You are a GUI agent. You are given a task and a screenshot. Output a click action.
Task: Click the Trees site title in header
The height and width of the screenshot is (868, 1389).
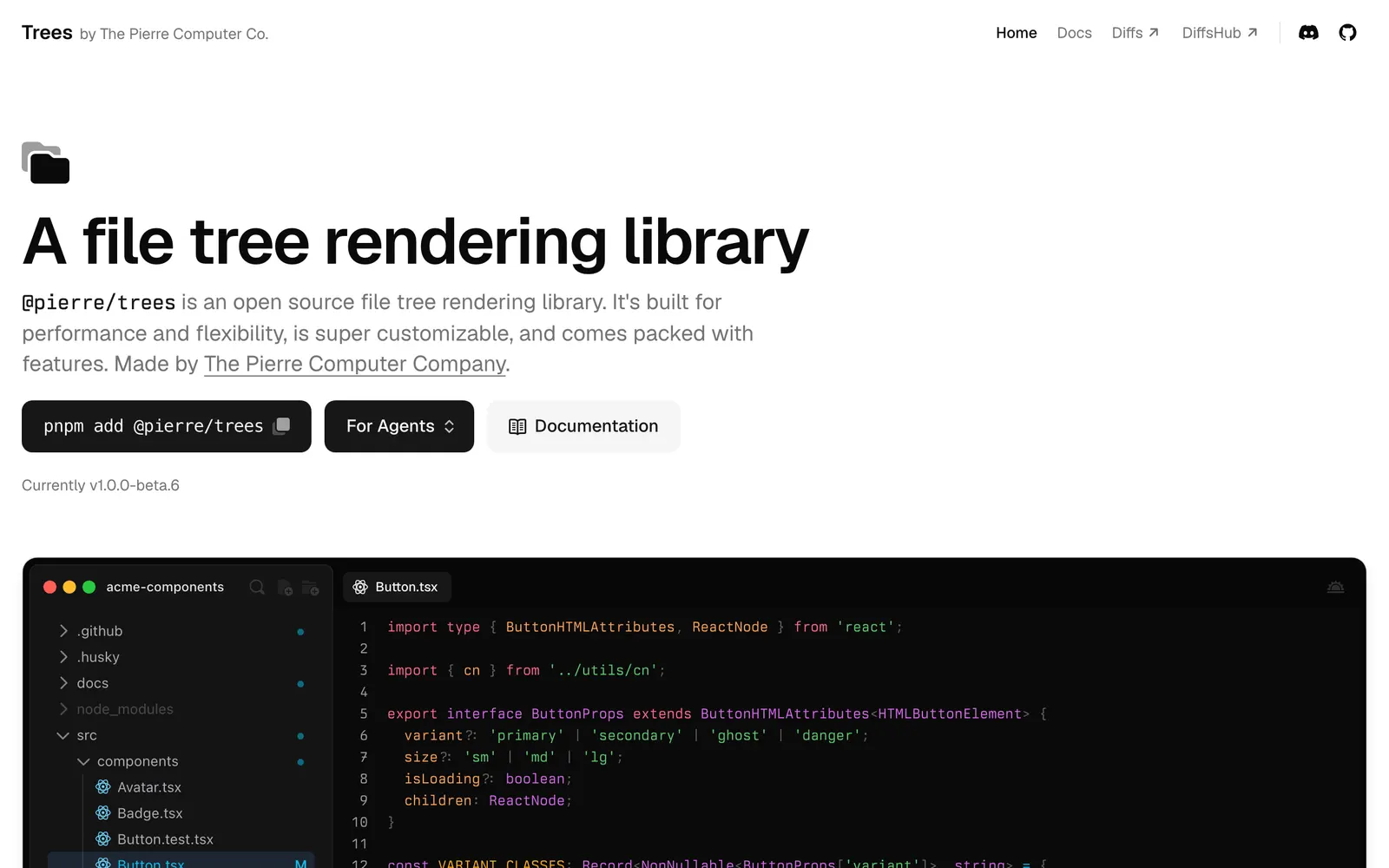click(47, 33)
